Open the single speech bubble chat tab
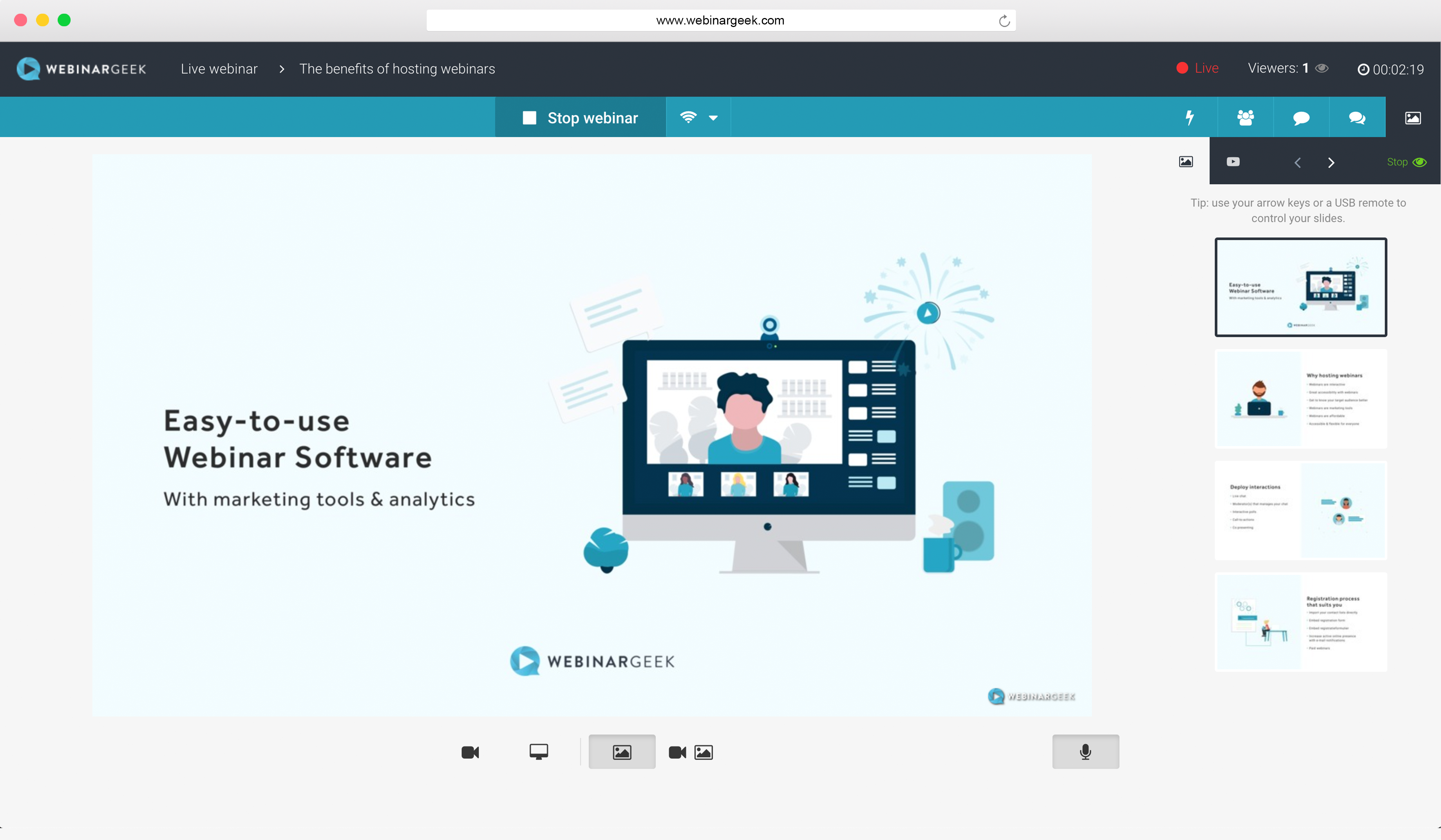 tap(1302, 117)
